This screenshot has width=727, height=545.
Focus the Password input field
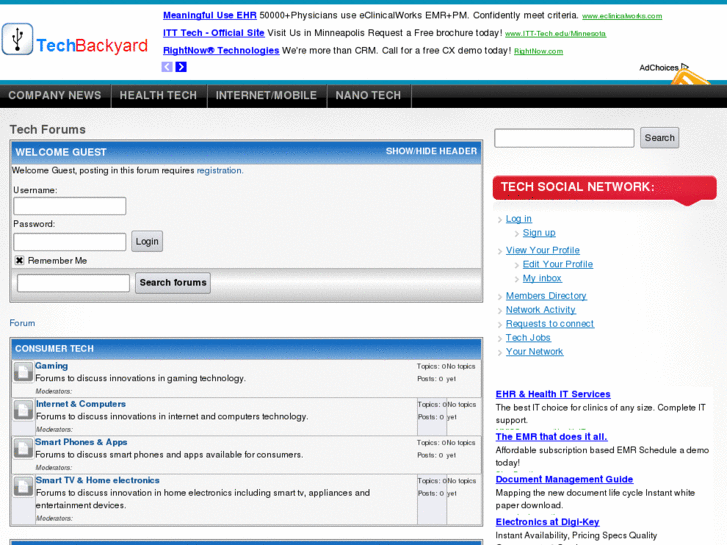70,242
